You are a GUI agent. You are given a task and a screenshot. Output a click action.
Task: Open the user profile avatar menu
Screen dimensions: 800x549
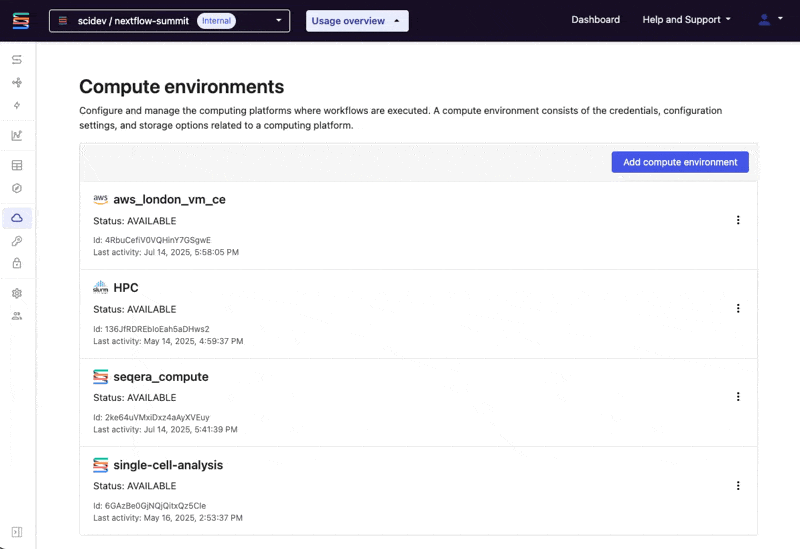pyautogui.click(x=769, y=20)
